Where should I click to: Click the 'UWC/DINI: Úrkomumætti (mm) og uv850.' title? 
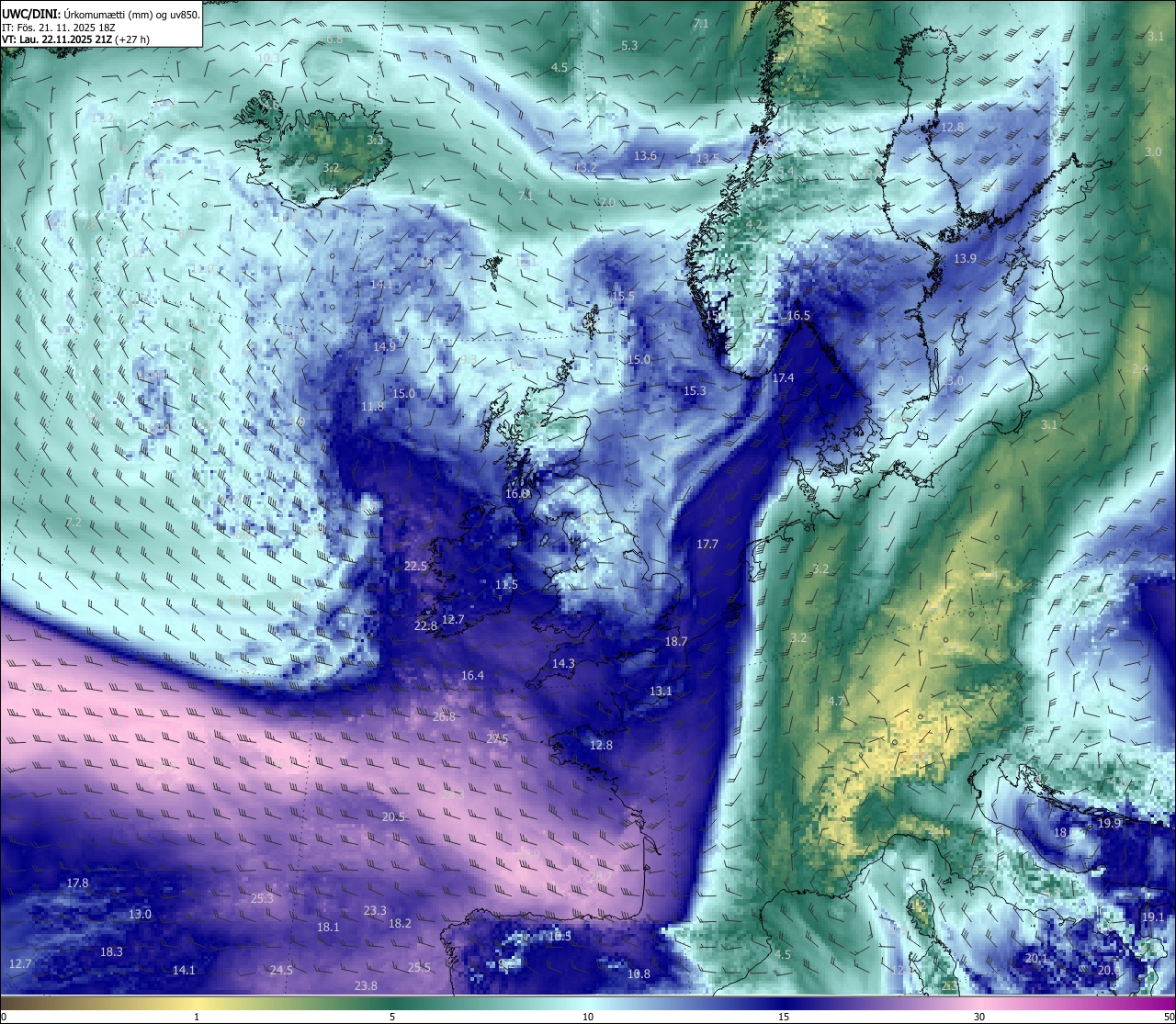pyautogui.click(x=100, y=15)
